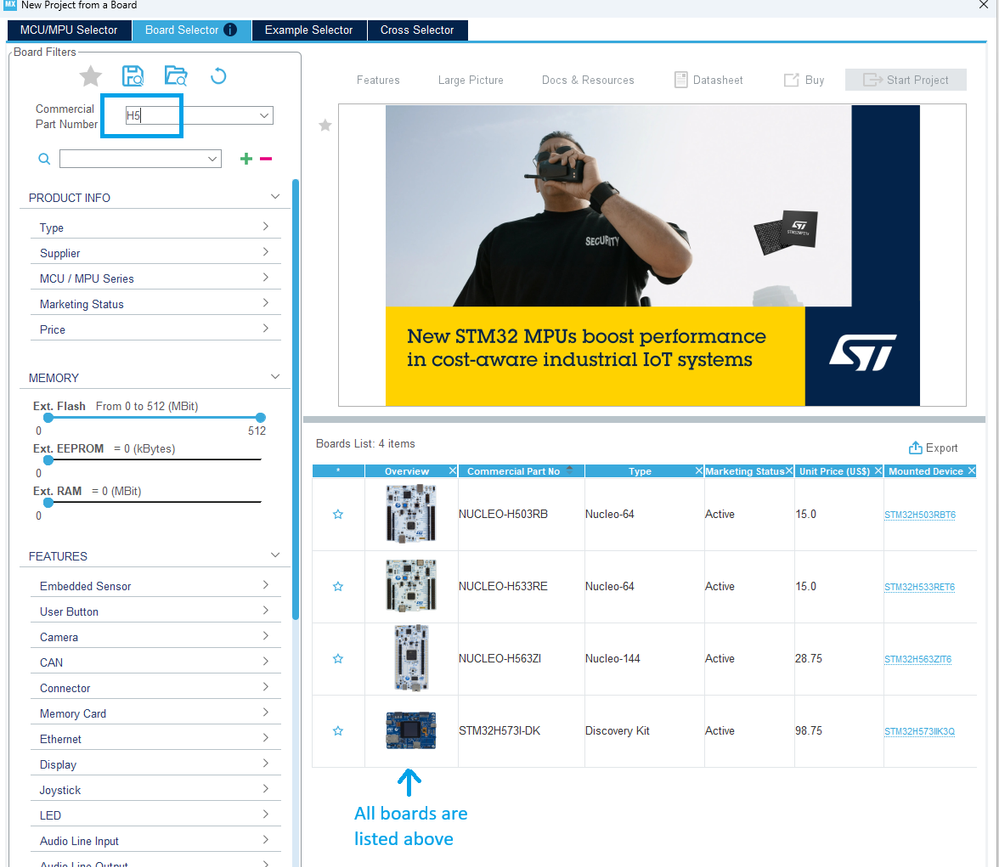Close the Marketing Status column

coord(789,471)
